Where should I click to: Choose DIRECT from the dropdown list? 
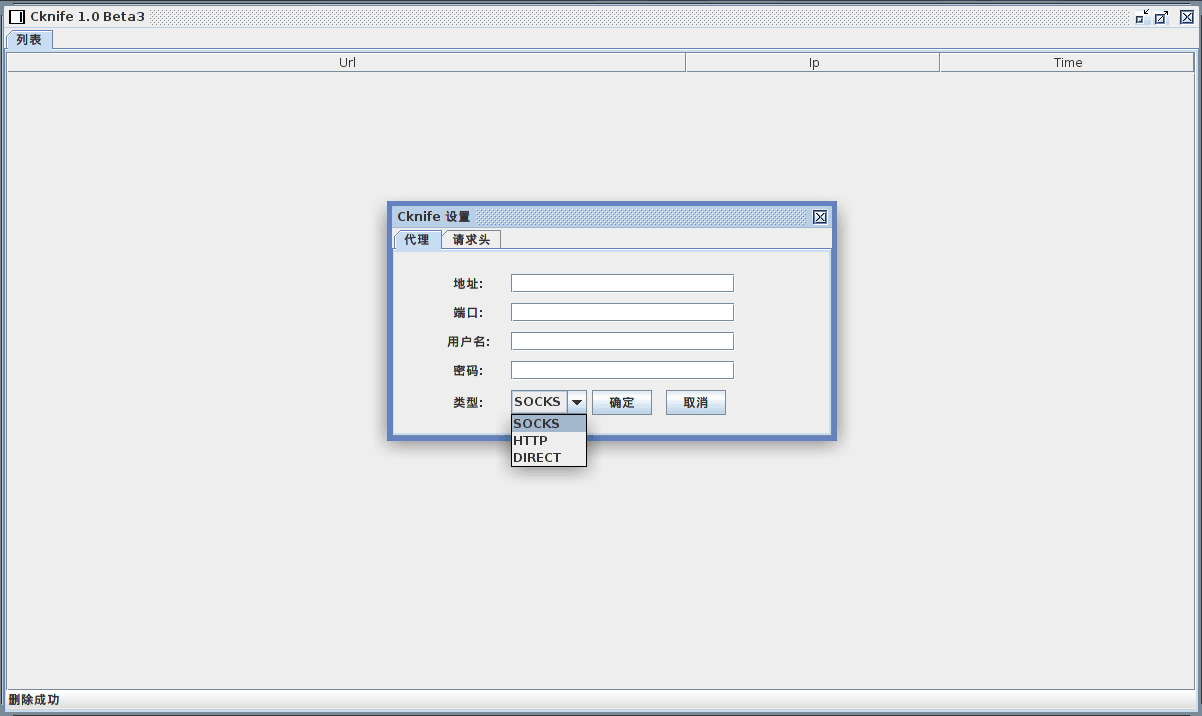tap(549, 458)
